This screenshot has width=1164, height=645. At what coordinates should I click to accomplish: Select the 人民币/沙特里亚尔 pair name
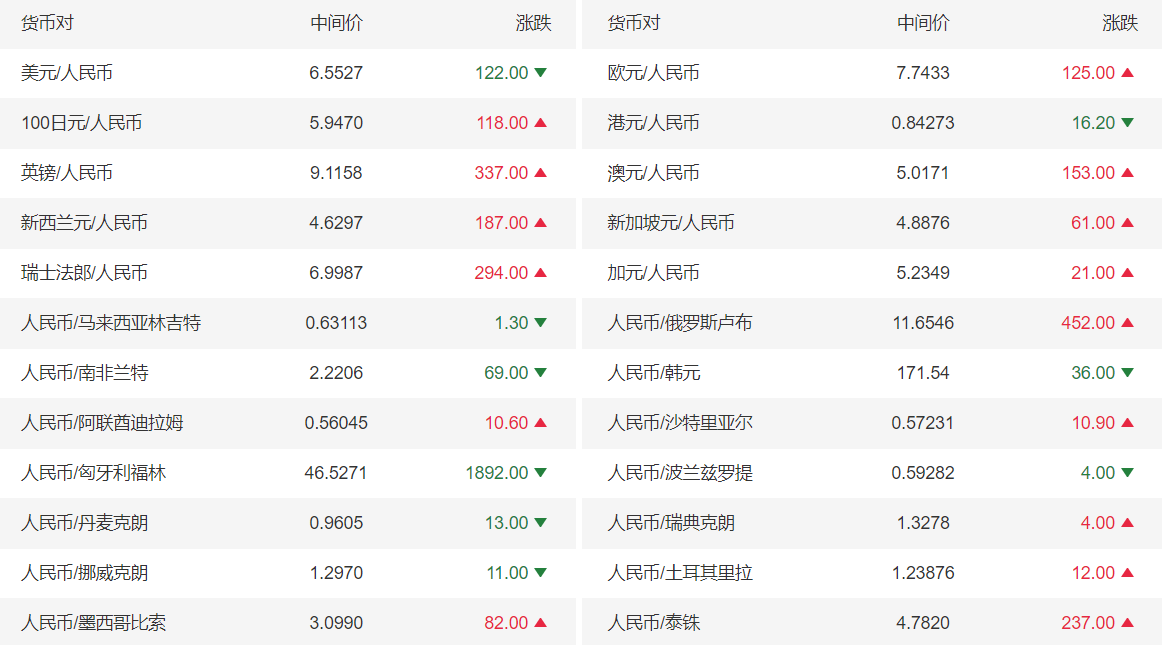tap(680, 422)
